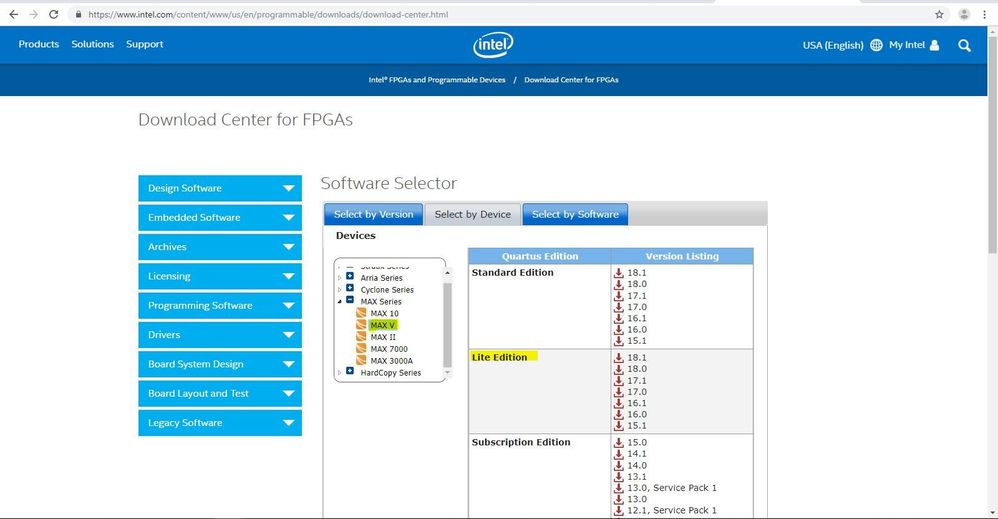The image size is (998, 519).
Task: Expand Board Layout and Test menu
Action: 220,394
